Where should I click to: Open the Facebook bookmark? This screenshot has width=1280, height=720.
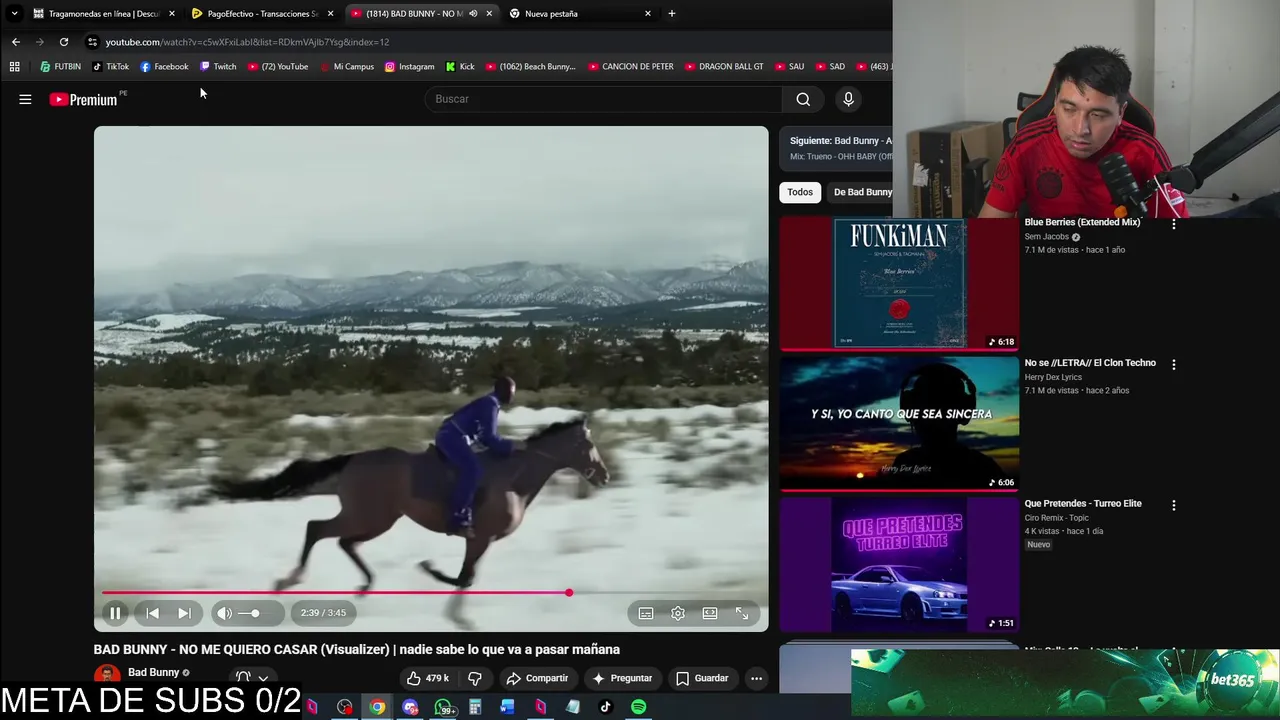pyautogui.click(x=164, y=67)
